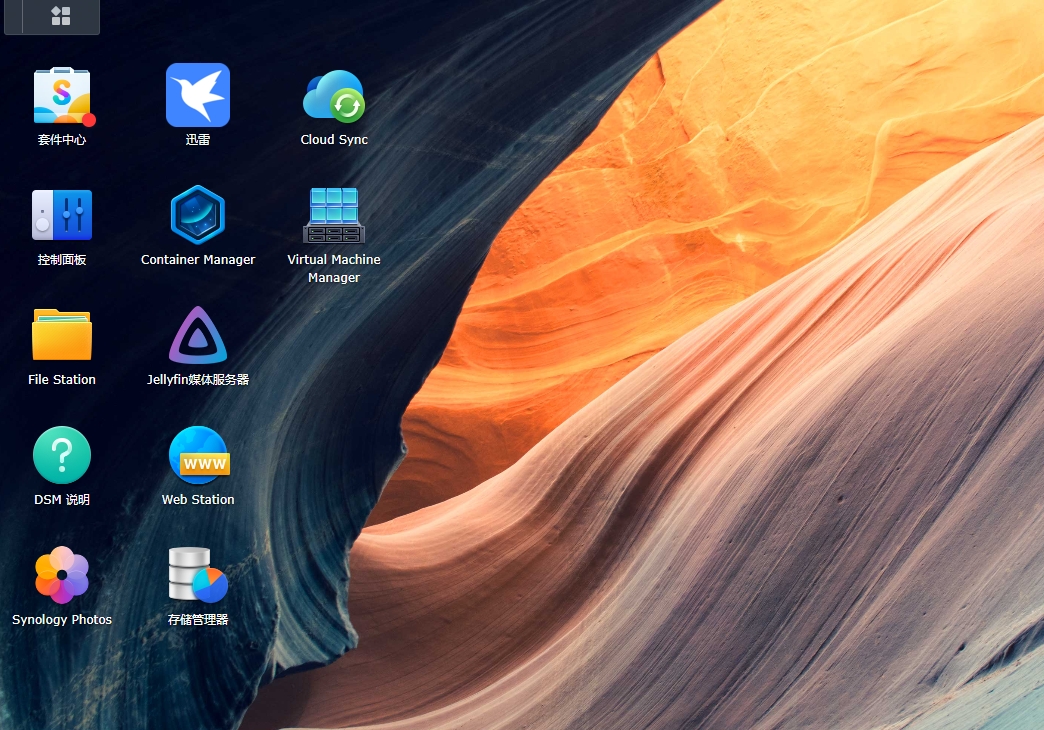Open the Cloud Sync cloud icon
Image resolution: width=1044 pixels, height=730 pixels.
[334, 97]
